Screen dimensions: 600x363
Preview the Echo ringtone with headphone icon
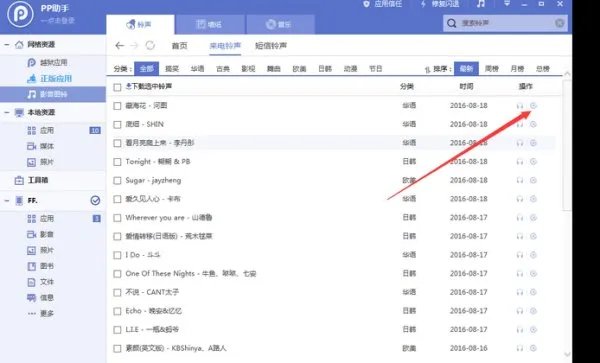coord(520,311)
